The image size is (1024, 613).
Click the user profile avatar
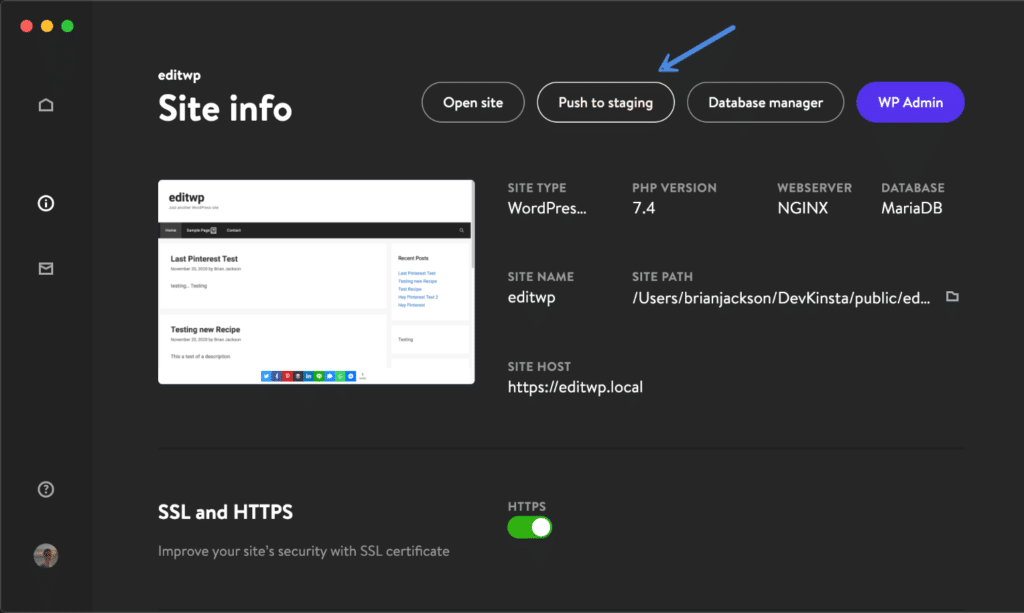pyautogui.click(x=46, y=556)
